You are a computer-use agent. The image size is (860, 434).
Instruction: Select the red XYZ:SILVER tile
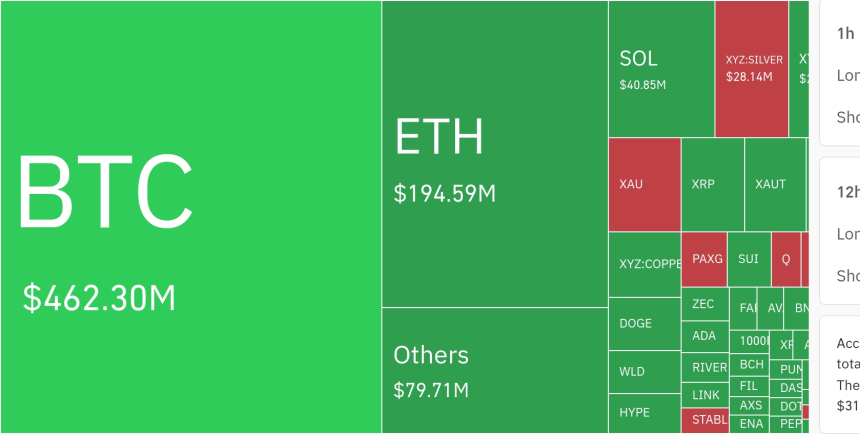click(x=751, y=69)
